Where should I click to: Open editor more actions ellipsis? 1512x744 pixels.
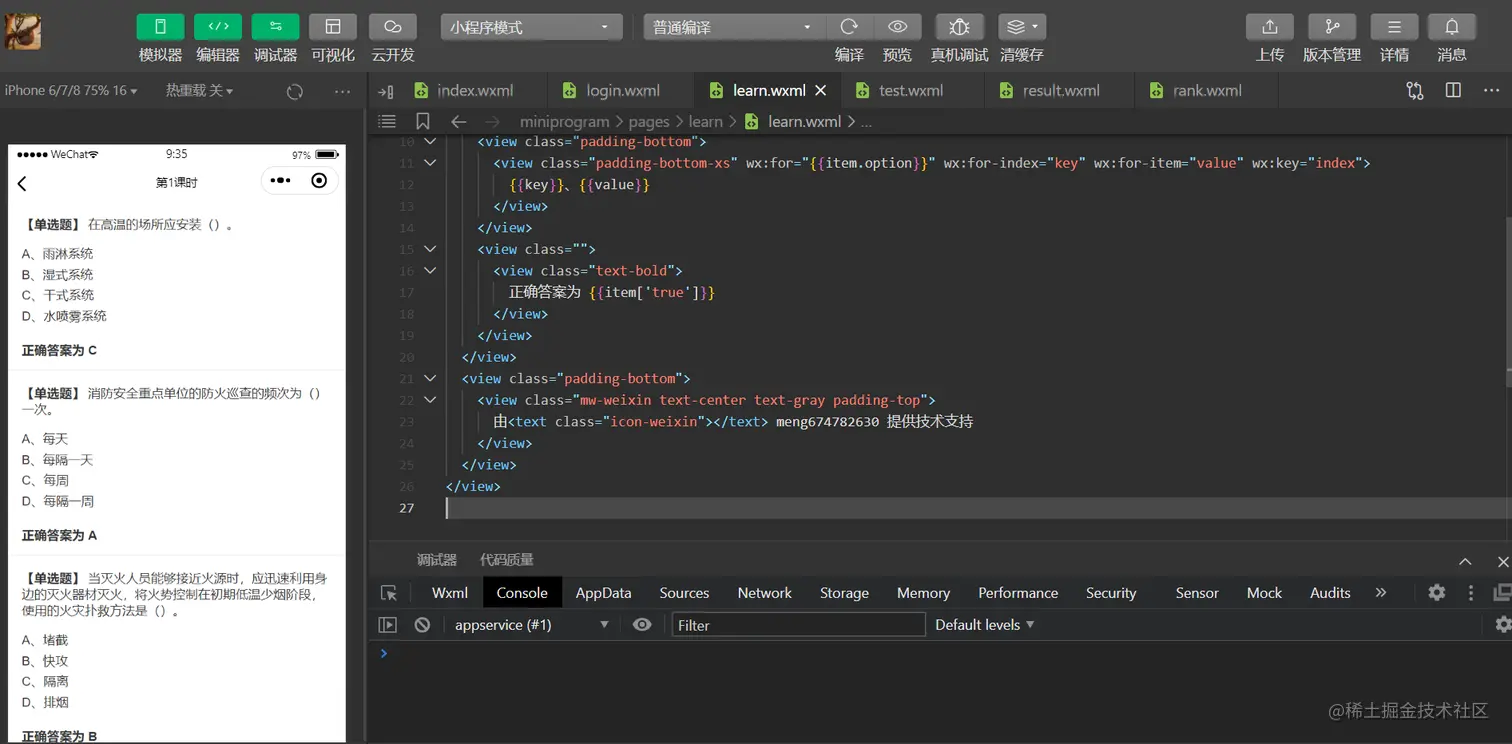point(1491,91)
